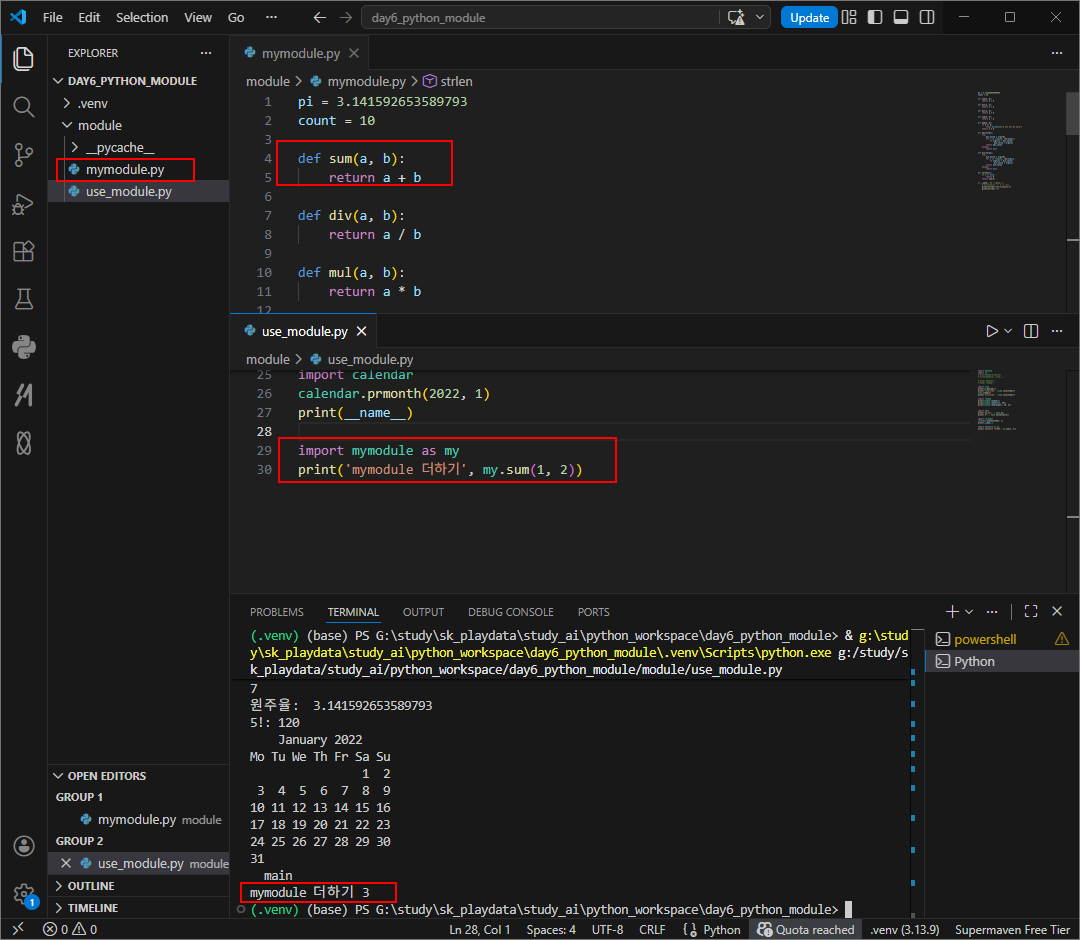The image size is (1080, 940).
Task: Click the Ln 28, Col 1 status entry
Action: [x=479, y=929]
